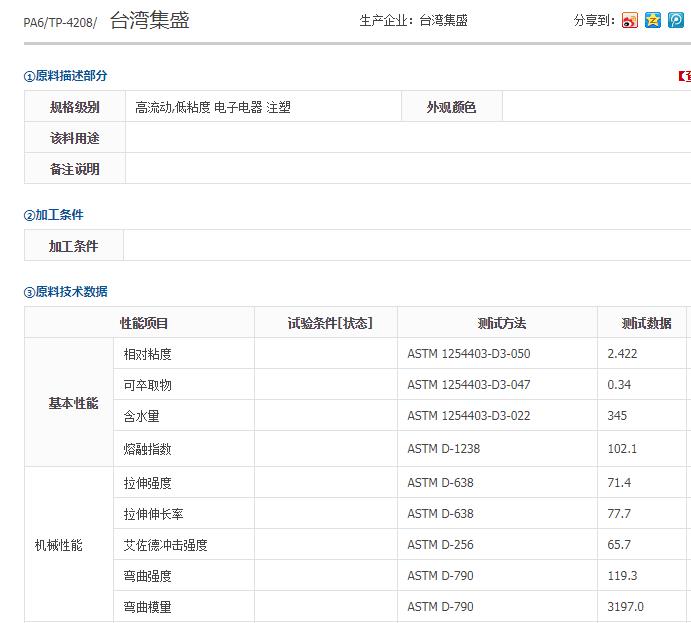The width and height of the screenshot is (691, 623).
Task: Click the 2.422 viscosity value
Action: point(622,354)
